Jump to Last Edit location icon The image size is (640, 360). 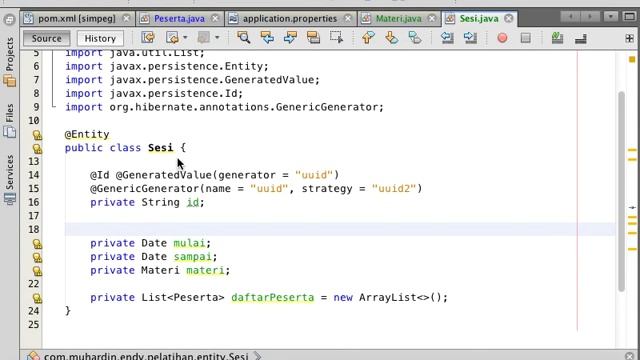coord(148,38)
